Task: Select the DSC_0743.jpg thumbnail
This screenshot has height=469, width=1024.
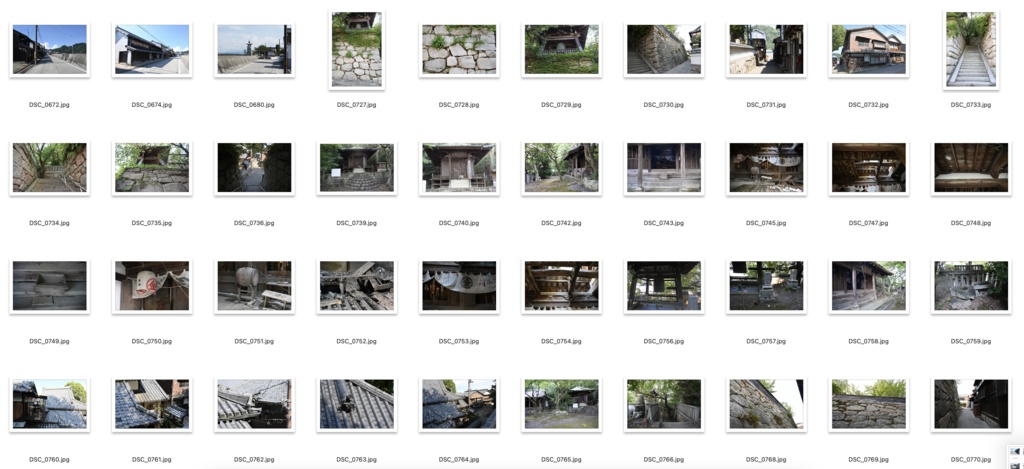Action: [x=664, y=168]
